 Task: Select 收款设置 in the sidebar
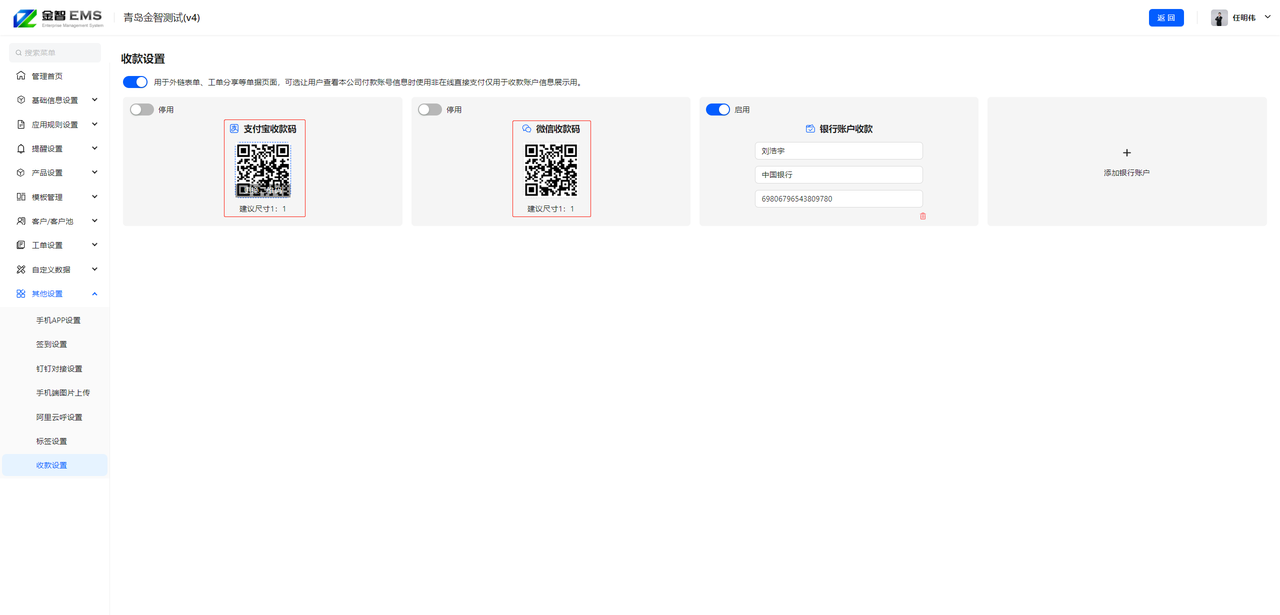click(x=55, y=465)
